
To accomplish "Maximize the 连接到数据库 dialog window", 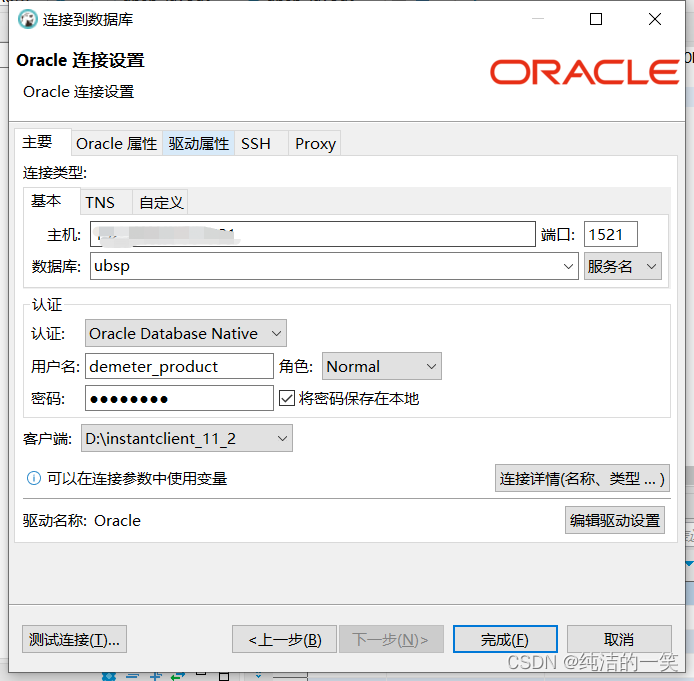I will pyautogui.click(x=596, y=19).
